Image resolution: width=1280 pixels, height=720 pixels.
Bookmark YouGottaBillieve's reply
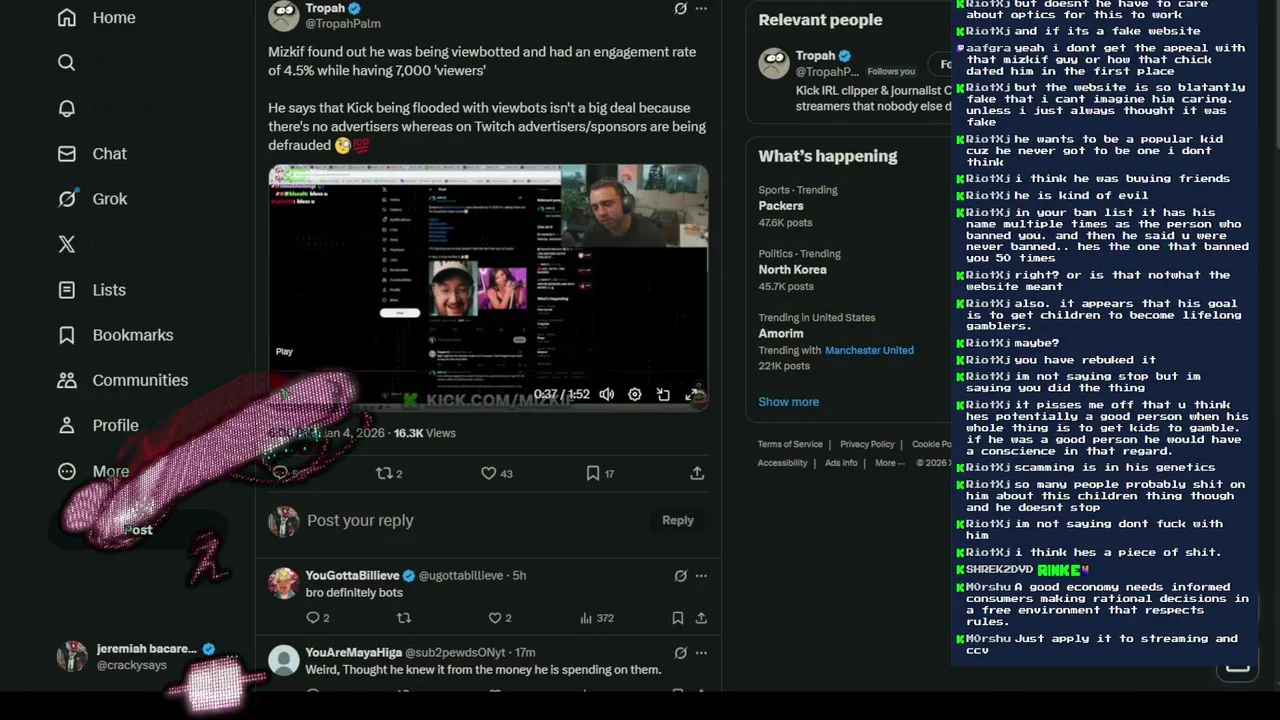[x=677, y=618]
